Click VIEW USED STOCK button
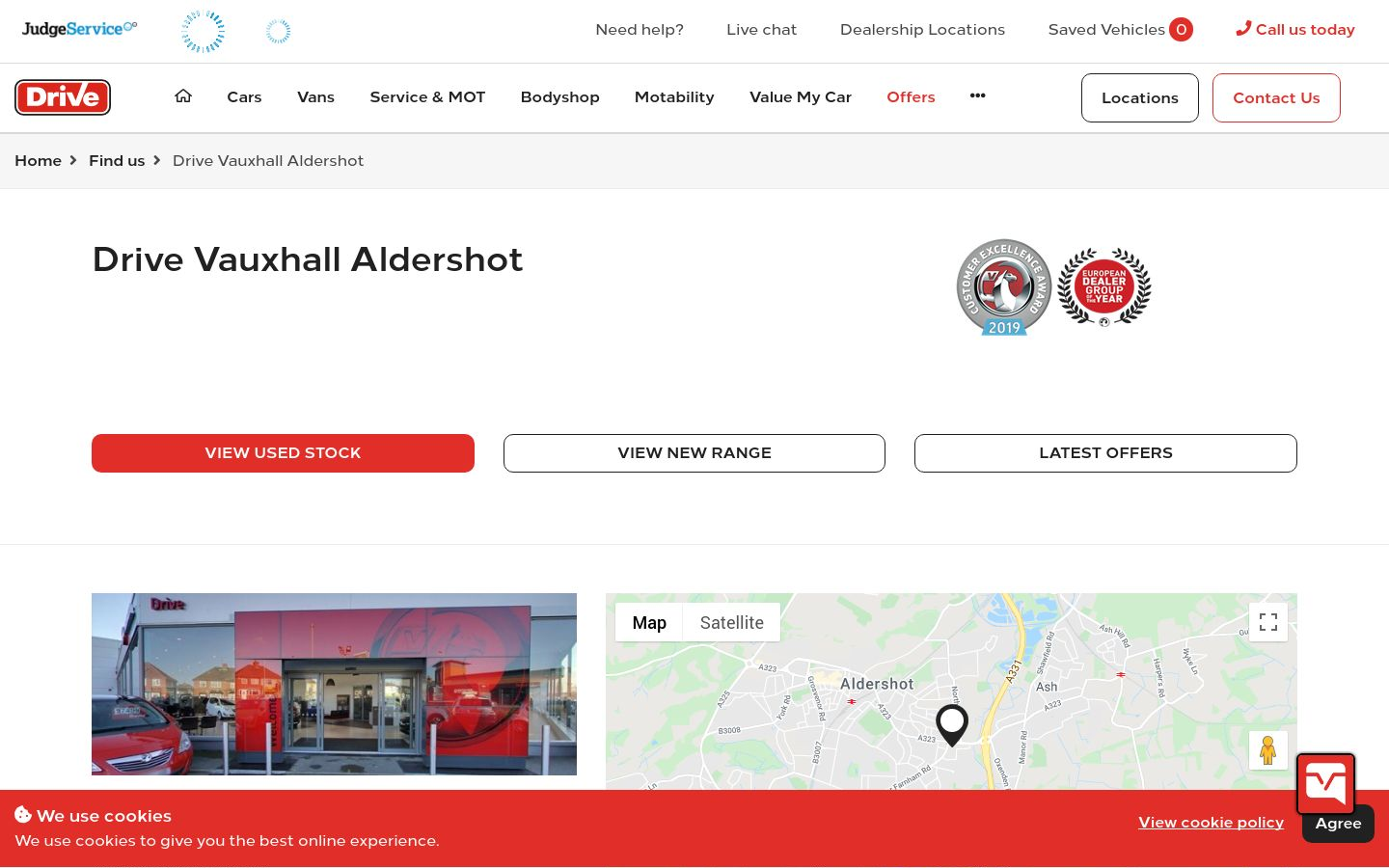Viewport: 1389px width, 868px height. 283,453
